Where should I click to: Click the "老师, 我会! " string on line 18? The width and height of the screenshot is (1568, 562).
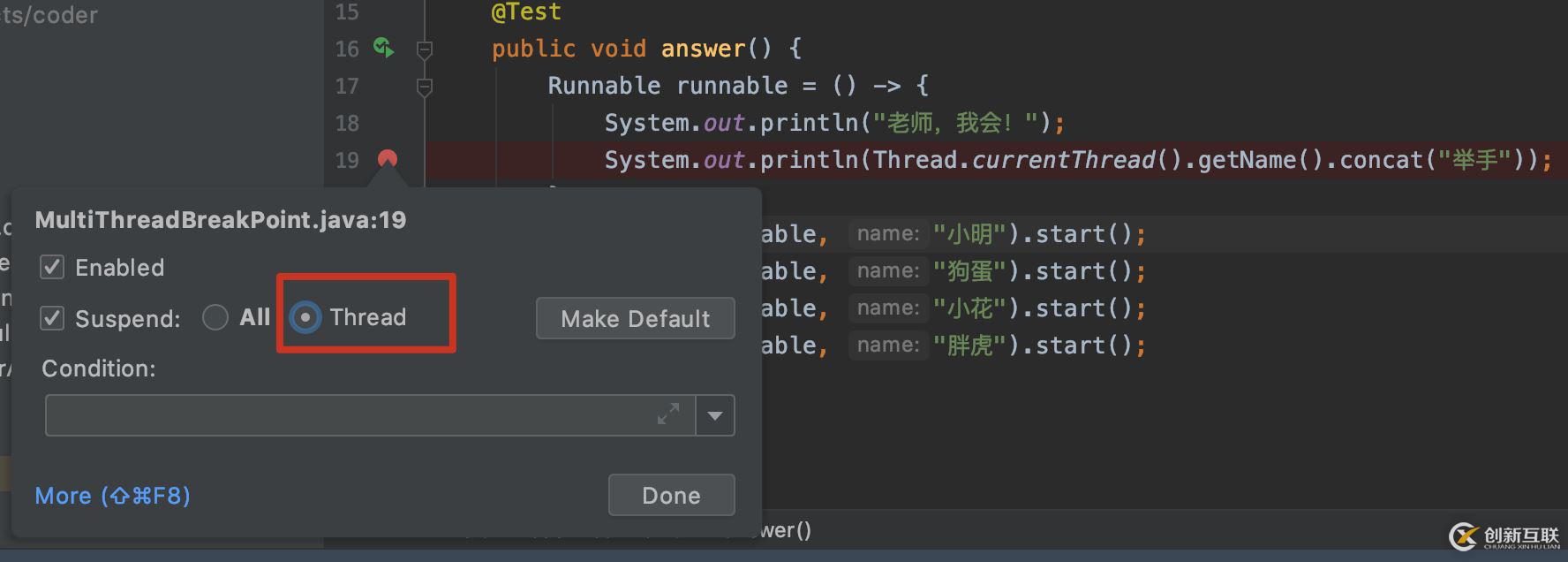pyautogui.click(x=956, y=123)
